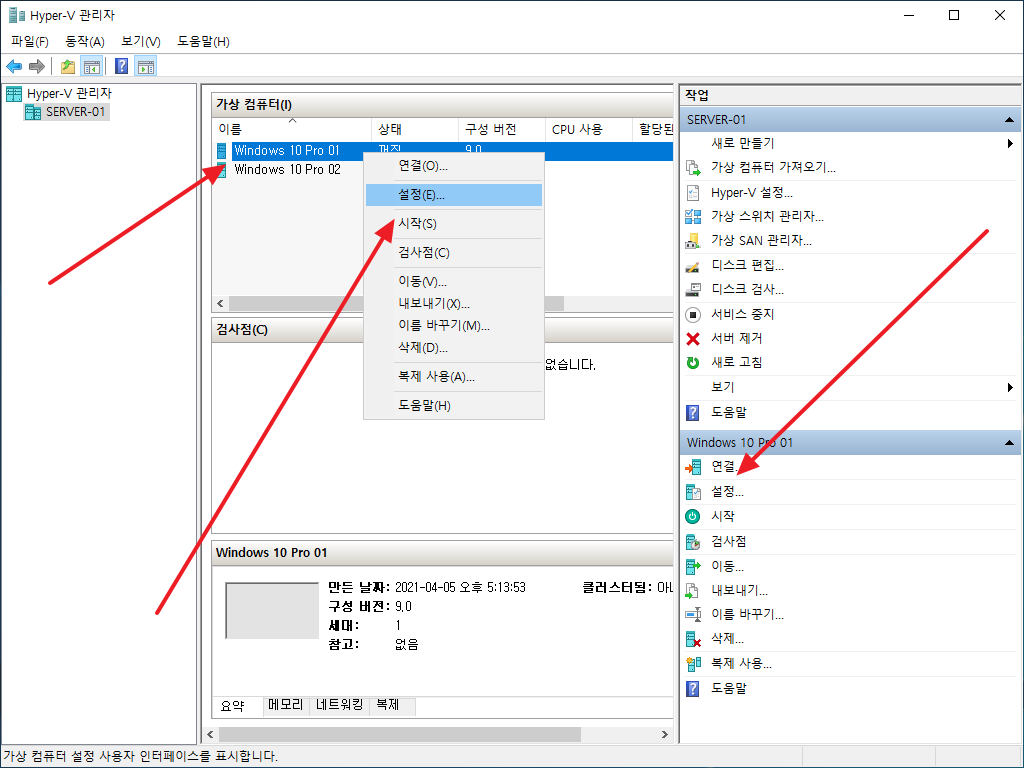Expand the 보기 submenu arrow in actions

[1010, 387]
